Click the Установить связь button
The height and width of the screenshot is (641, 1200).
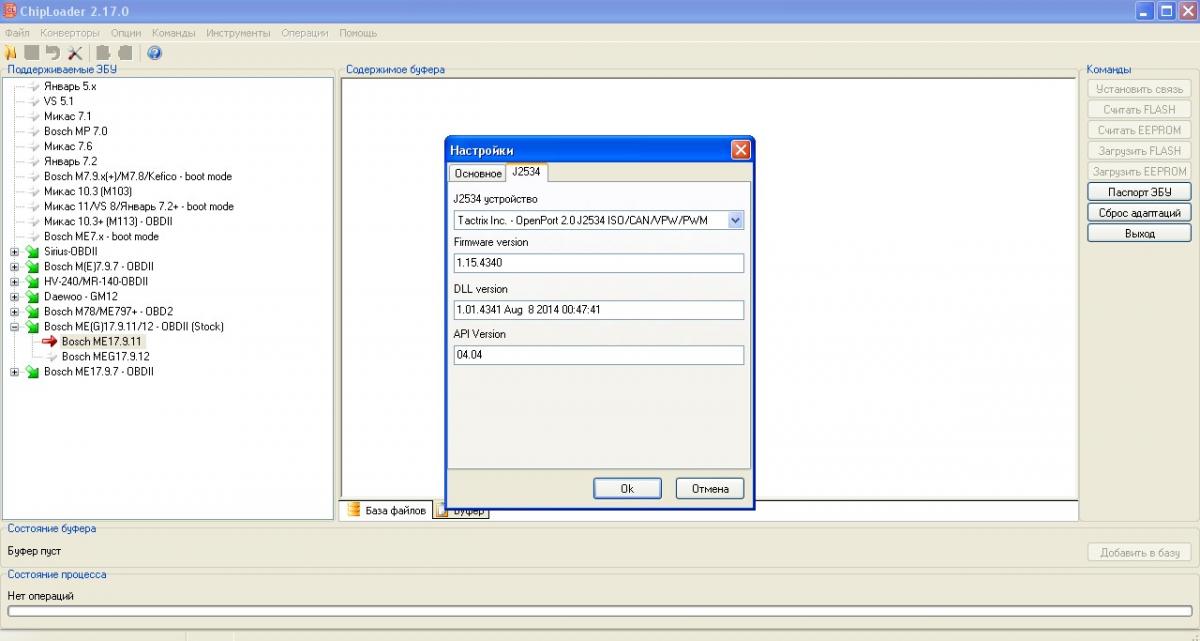(x=1139, y=89)
